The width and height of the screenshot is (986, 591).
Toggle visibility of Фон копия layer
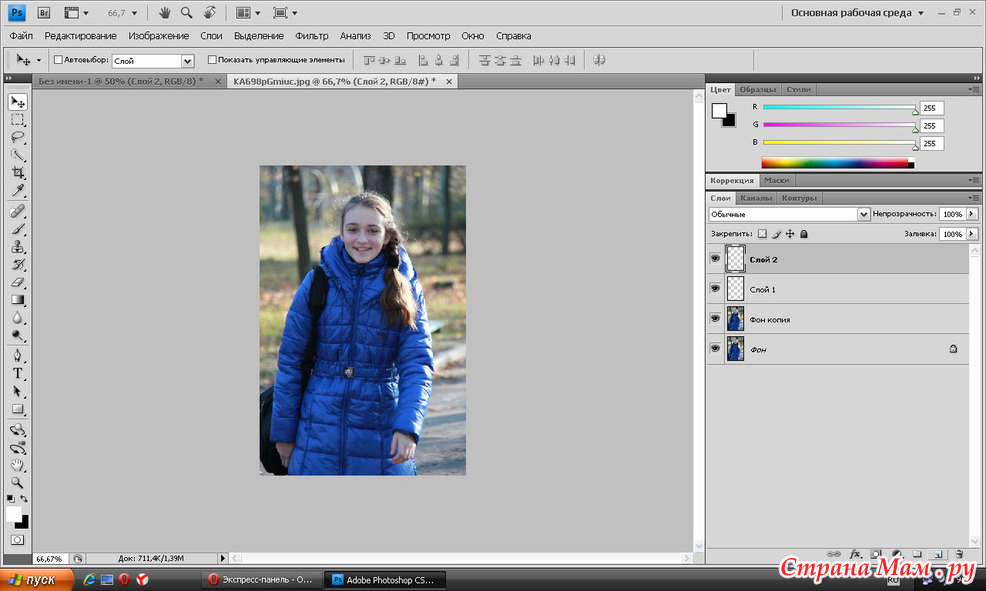pyautogui.click(x=715, y=319)
